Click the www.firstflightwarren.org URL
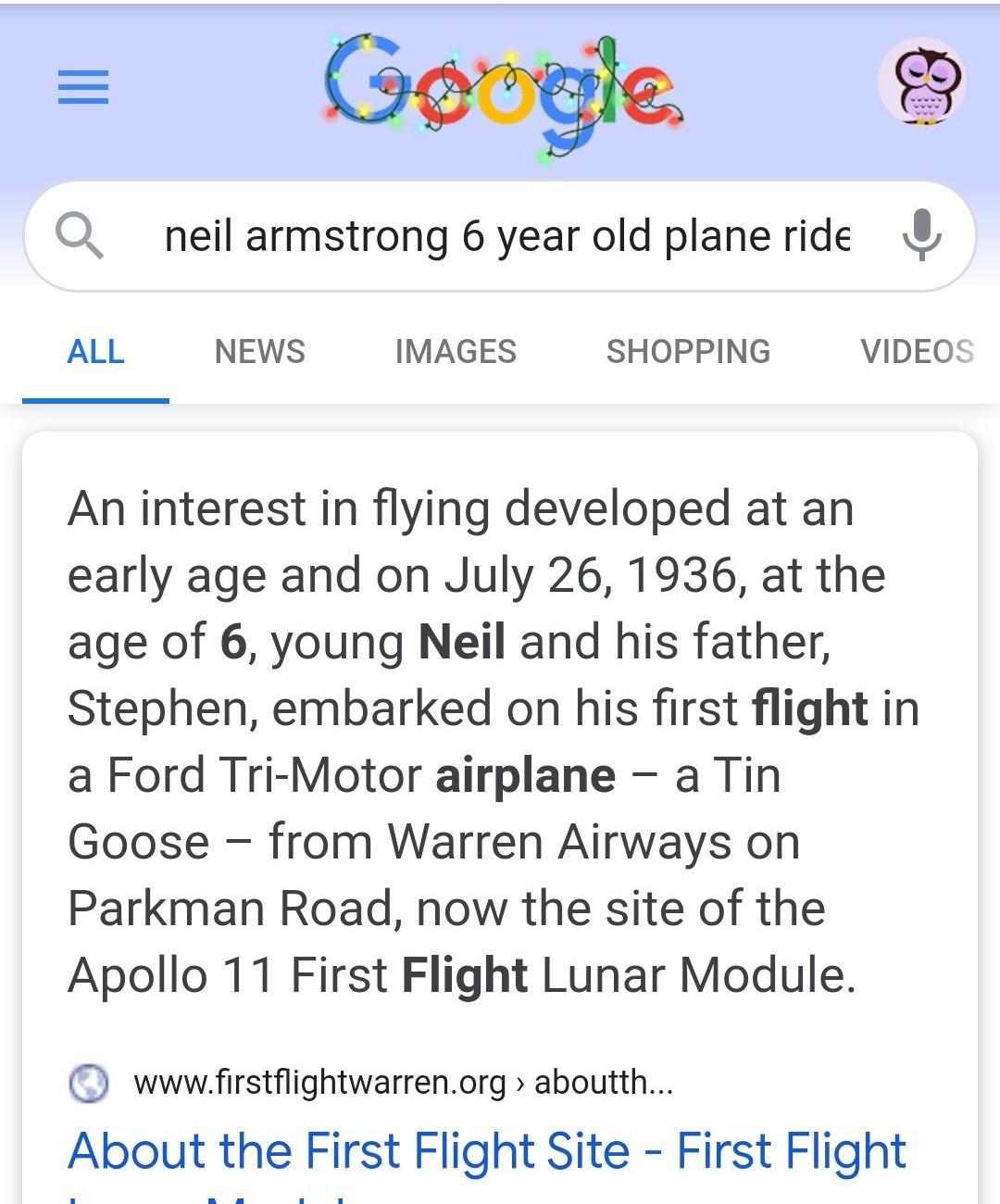1000x1204 pixels. coord(319,1082)
